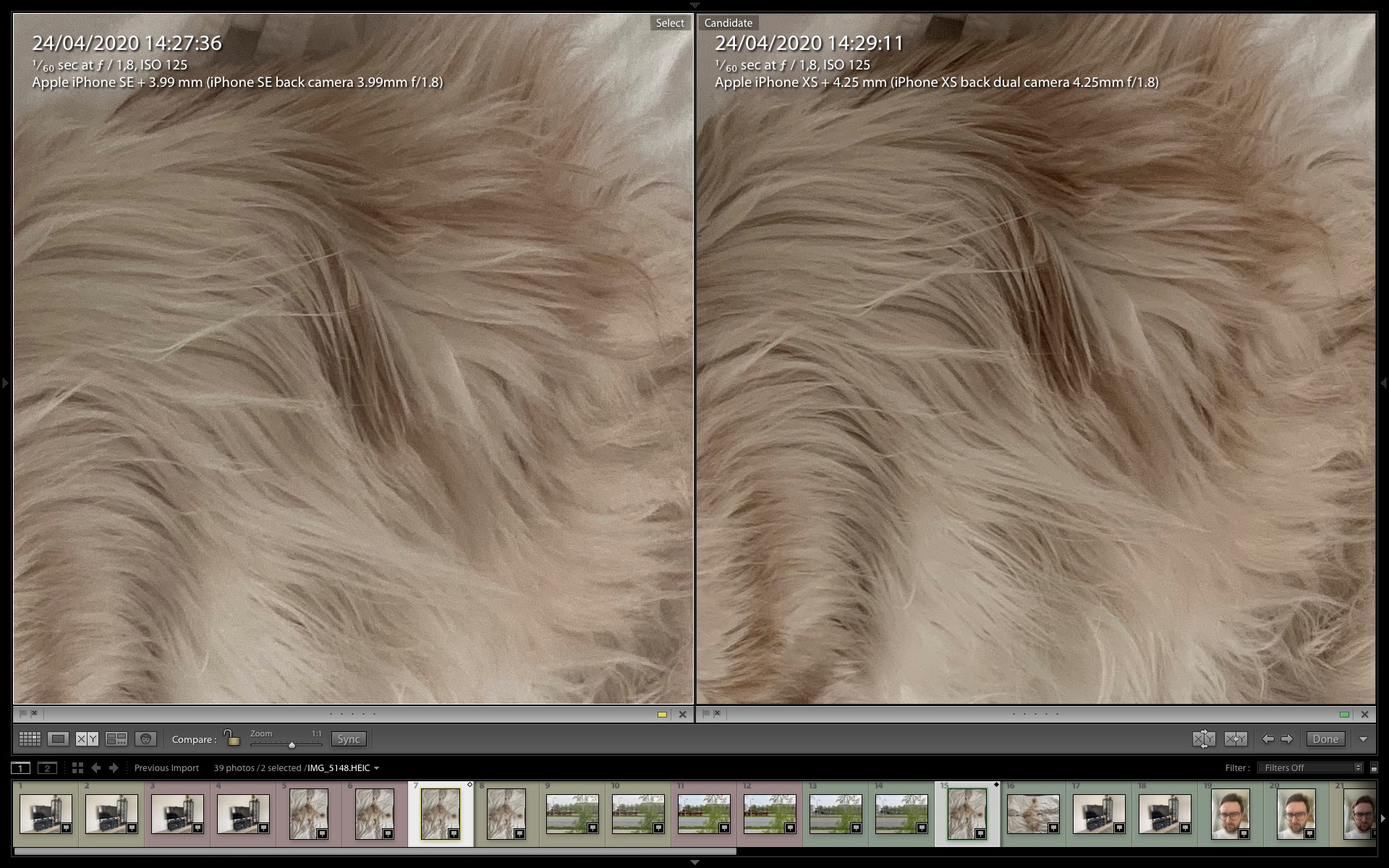Select the Compare XY view button
This screenshot has height=868, width=1389.
pyautogui.click(x=88, y=739)
